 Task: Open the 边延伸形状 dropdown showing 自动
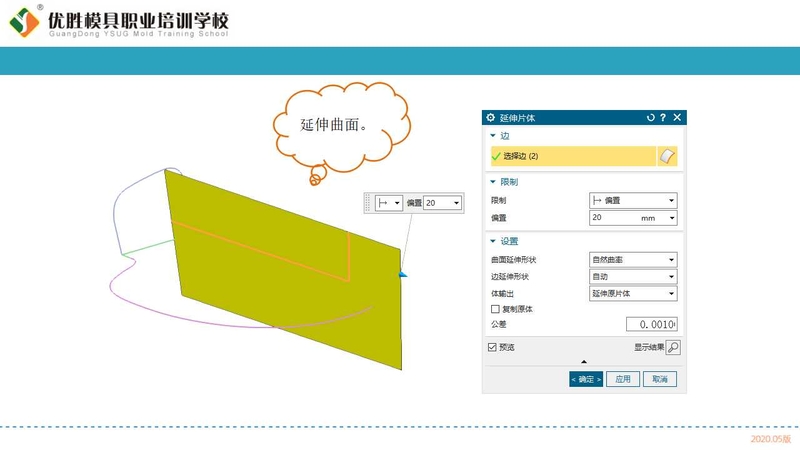[633, 277]
